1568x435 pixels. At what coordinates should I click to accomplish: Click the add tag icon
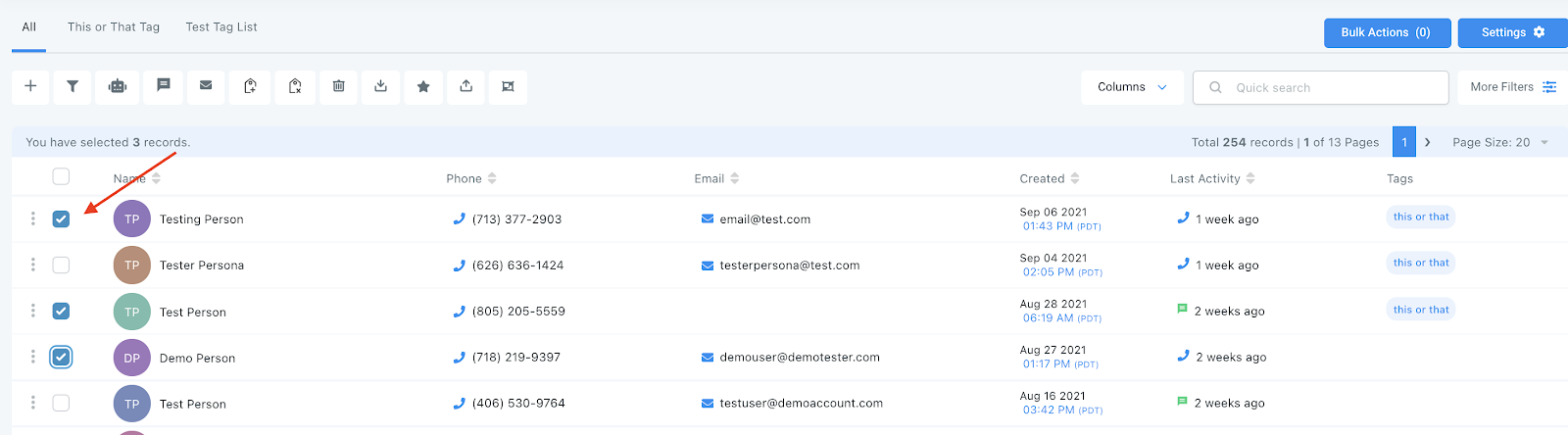(x=250, y=86)
